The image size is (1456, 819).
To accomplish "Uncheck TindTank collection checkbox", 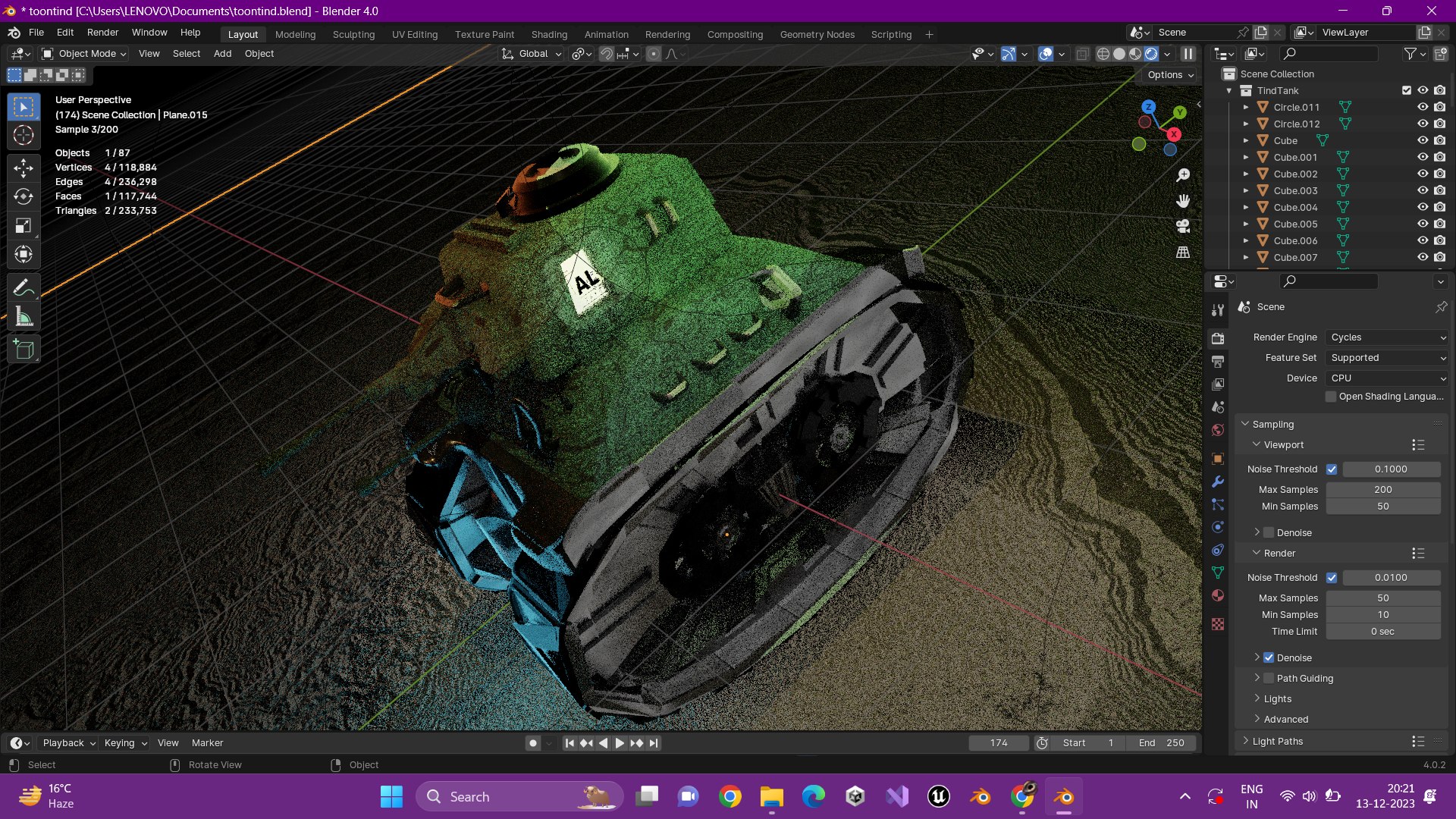I will [x=1407, y=90].
